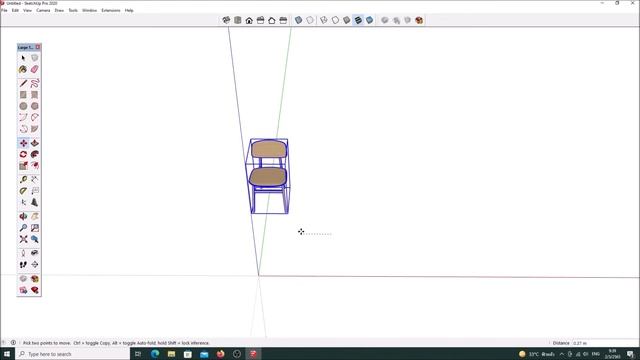Open the Camera menu
This screenshot has width=640, height=360.
[x=43, y=10]
